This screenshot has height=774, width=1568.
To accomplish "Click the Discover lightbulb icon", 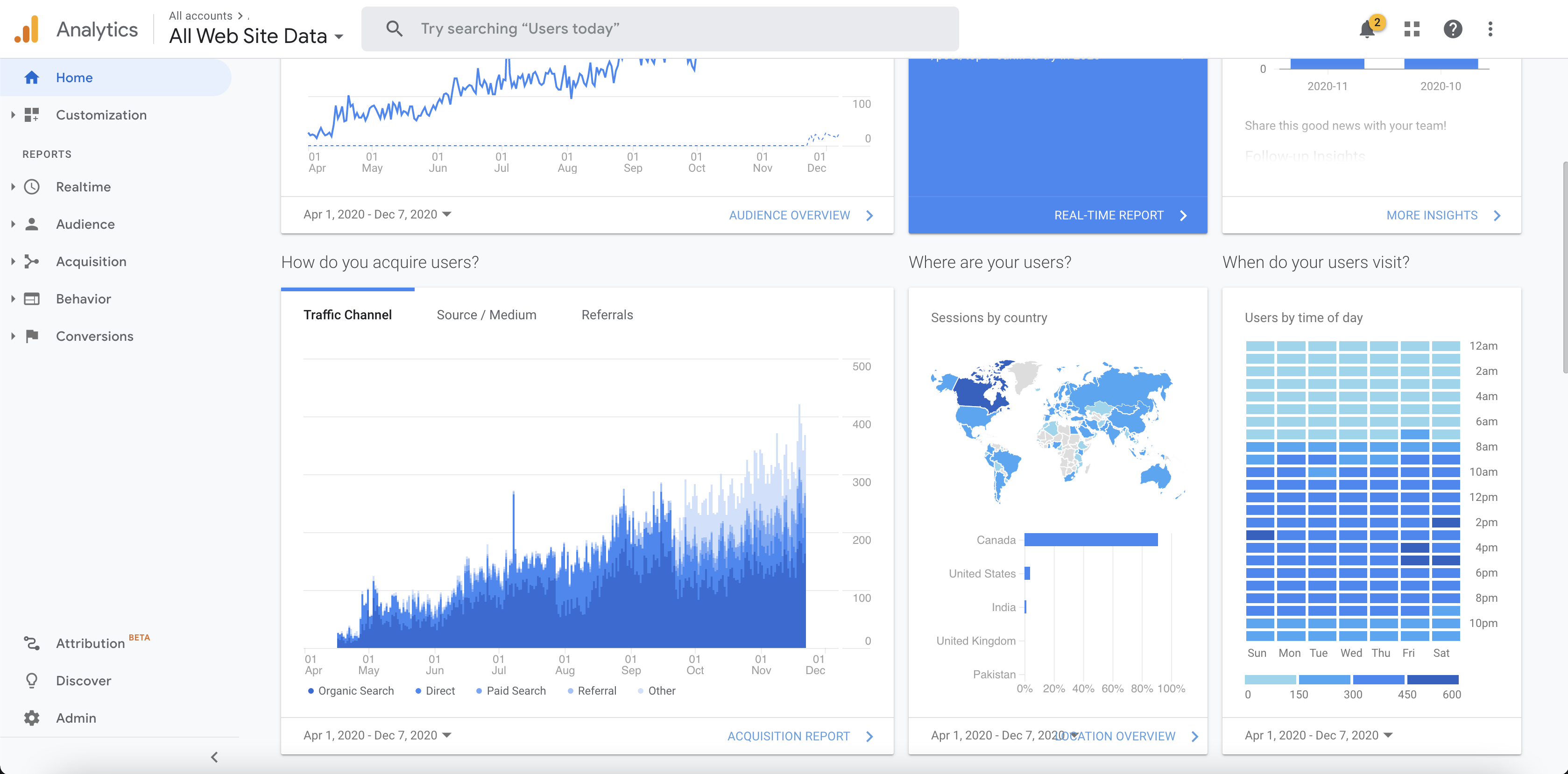I will click(x=32, y=680).
